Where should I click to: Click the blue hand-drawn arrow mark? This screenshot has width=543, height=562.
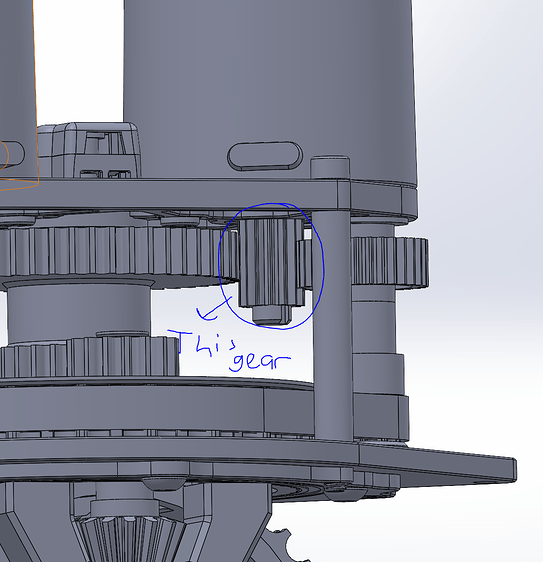point(214,309)
